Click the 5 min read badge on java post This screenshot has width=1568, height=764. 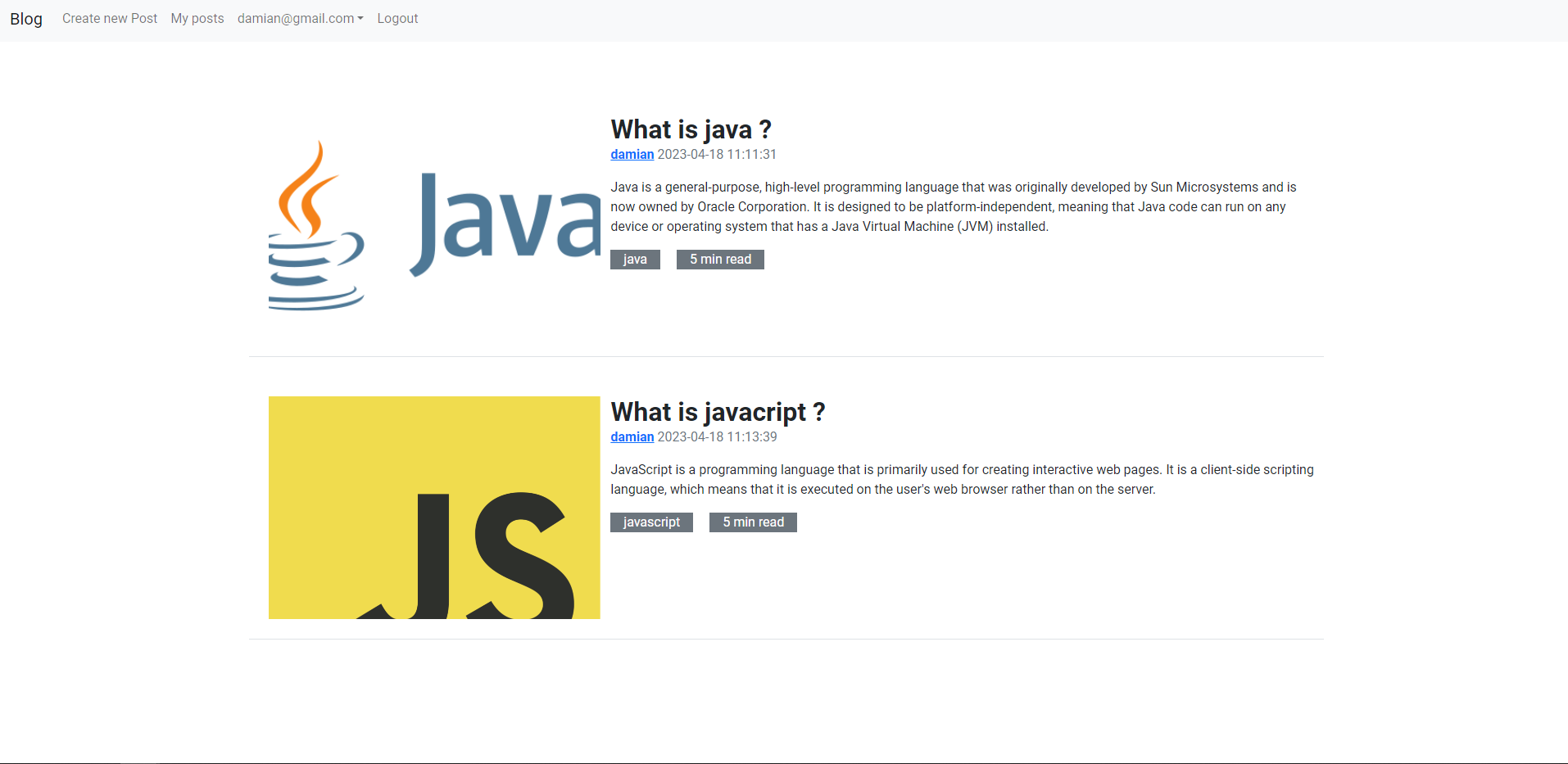(x=720, y=260)
